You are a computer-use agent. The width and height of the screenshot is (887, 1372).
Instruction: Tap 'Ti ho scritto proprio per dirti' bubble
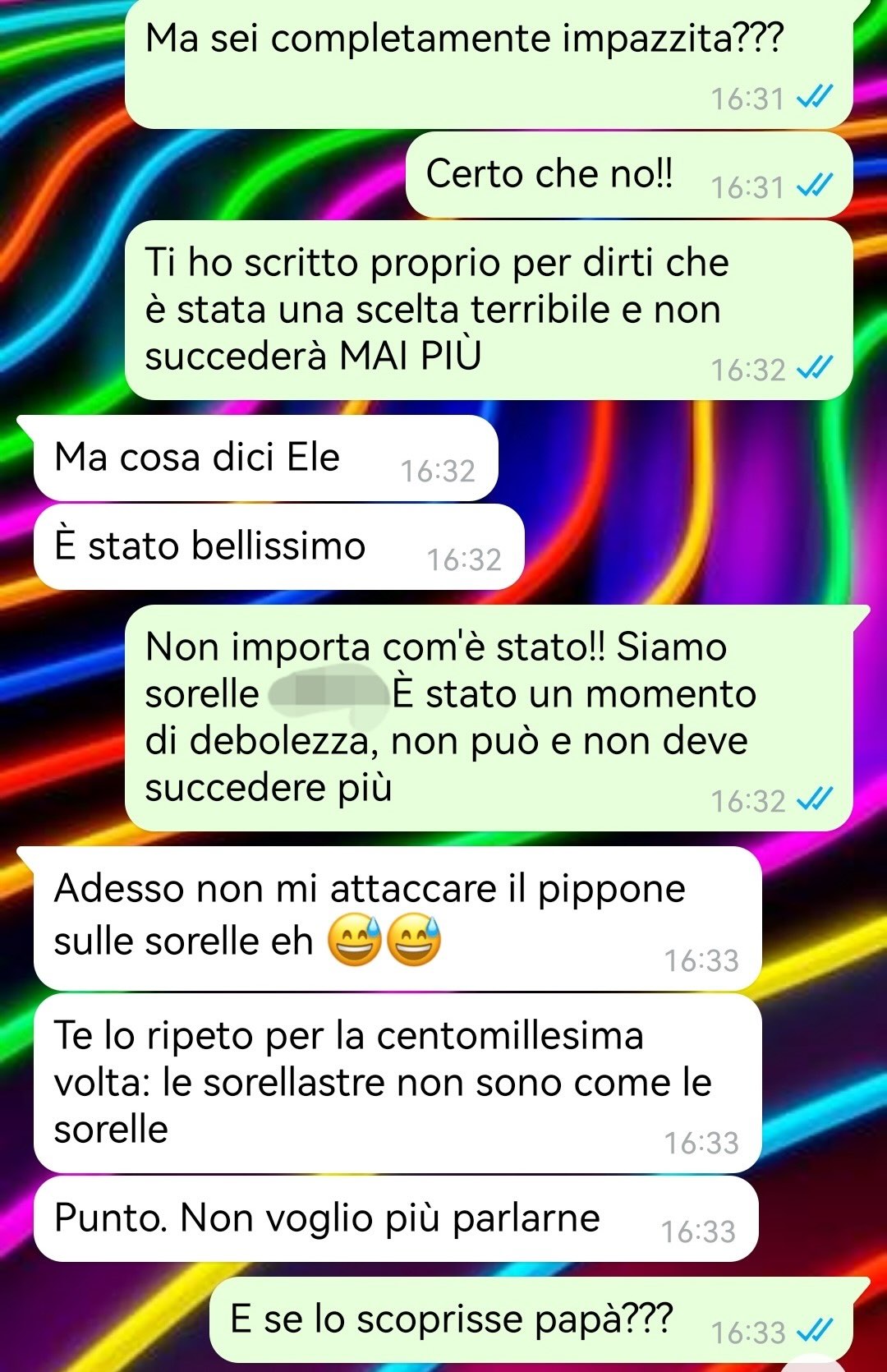(x=489, y=310)
